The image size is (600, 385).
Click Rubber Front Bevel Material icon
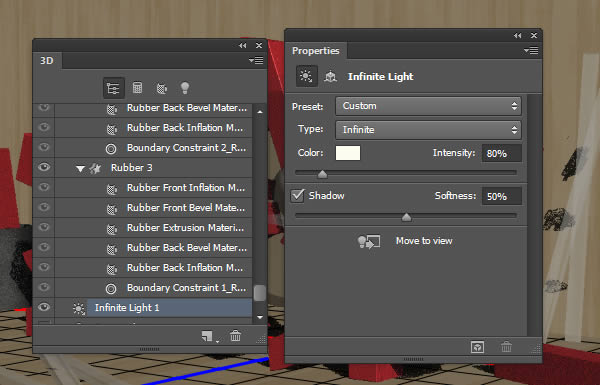[111, 209]
